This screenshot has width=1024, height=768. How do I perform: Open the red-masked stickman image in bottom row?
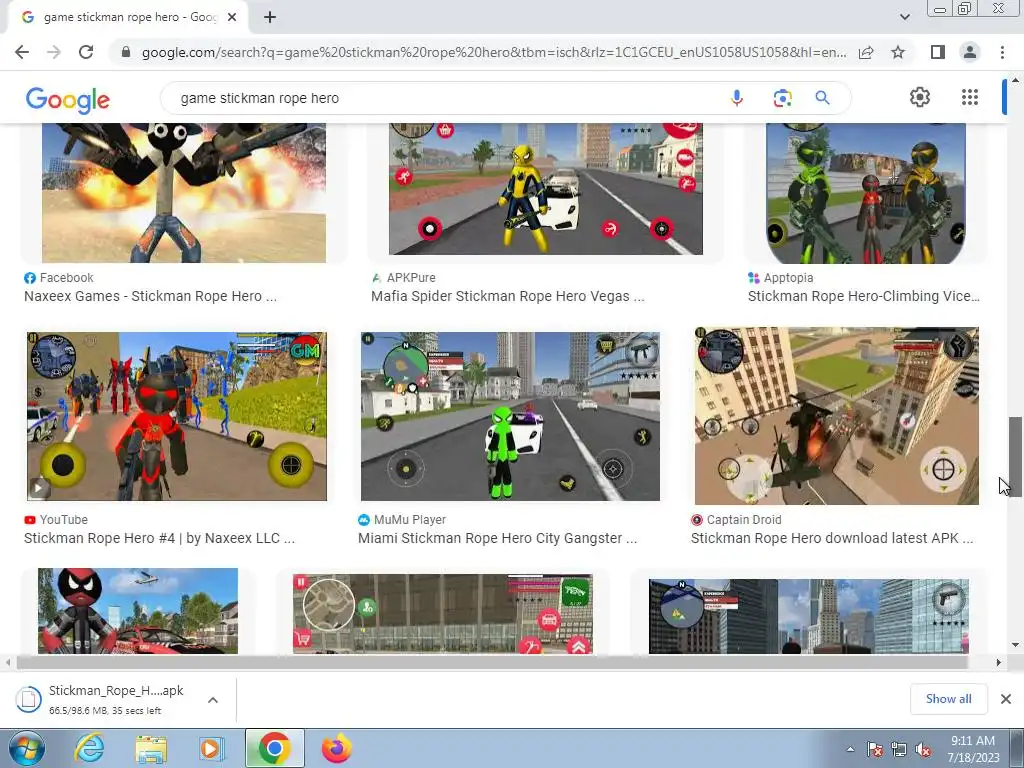point(138,611)
